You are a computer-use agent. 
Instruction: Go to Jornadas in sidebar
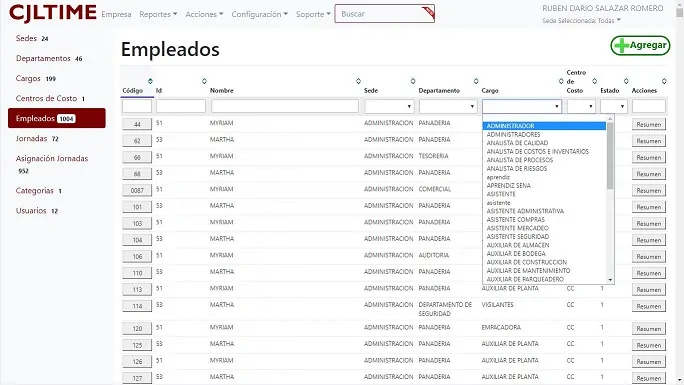(37, 139)
